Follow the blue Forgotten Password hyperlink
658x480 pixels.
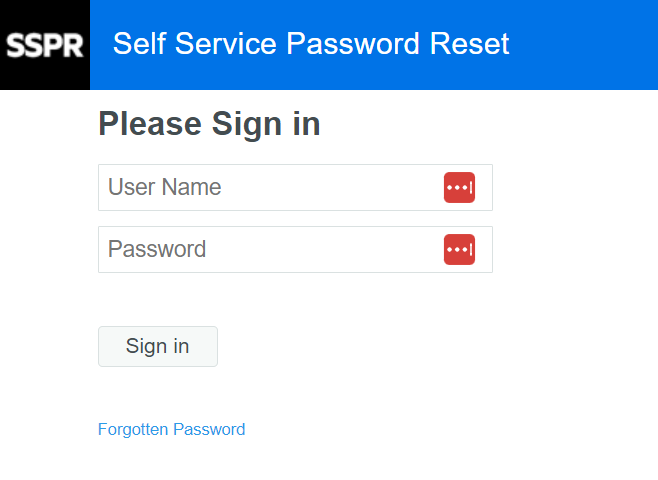pos(172,430)
